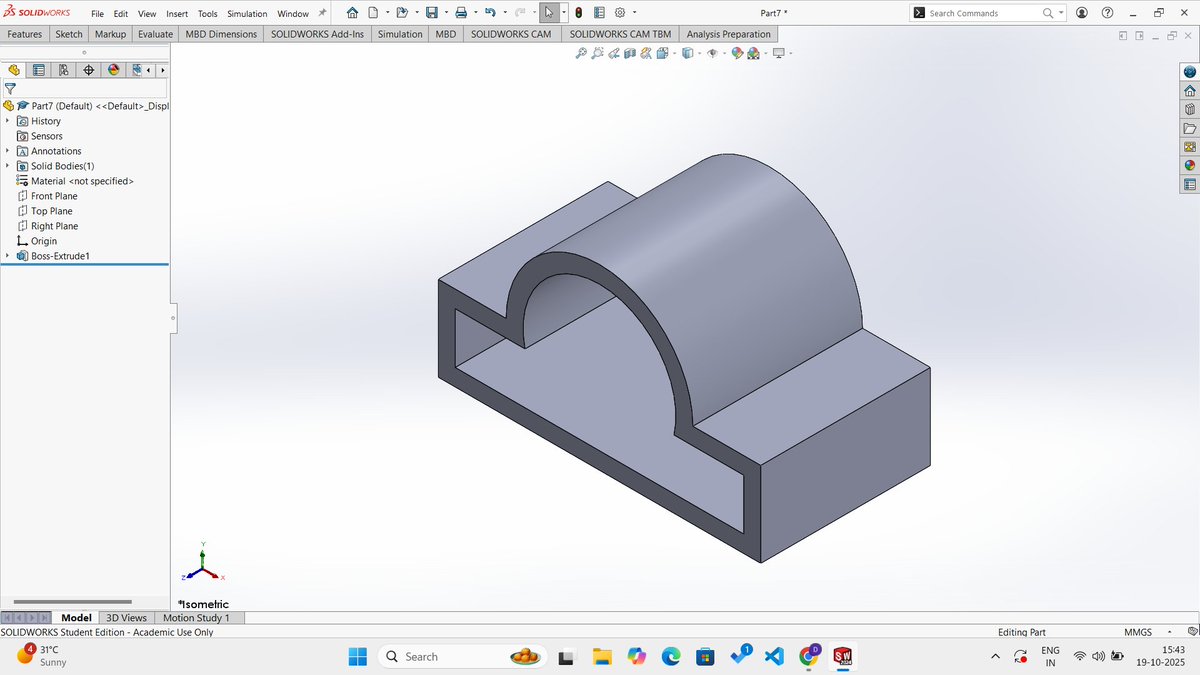Image resolution: width=1200 pixels, height=675 pixels.
Task: Open Custom Properties in the task pane
Action: [x=1189, y=185]
